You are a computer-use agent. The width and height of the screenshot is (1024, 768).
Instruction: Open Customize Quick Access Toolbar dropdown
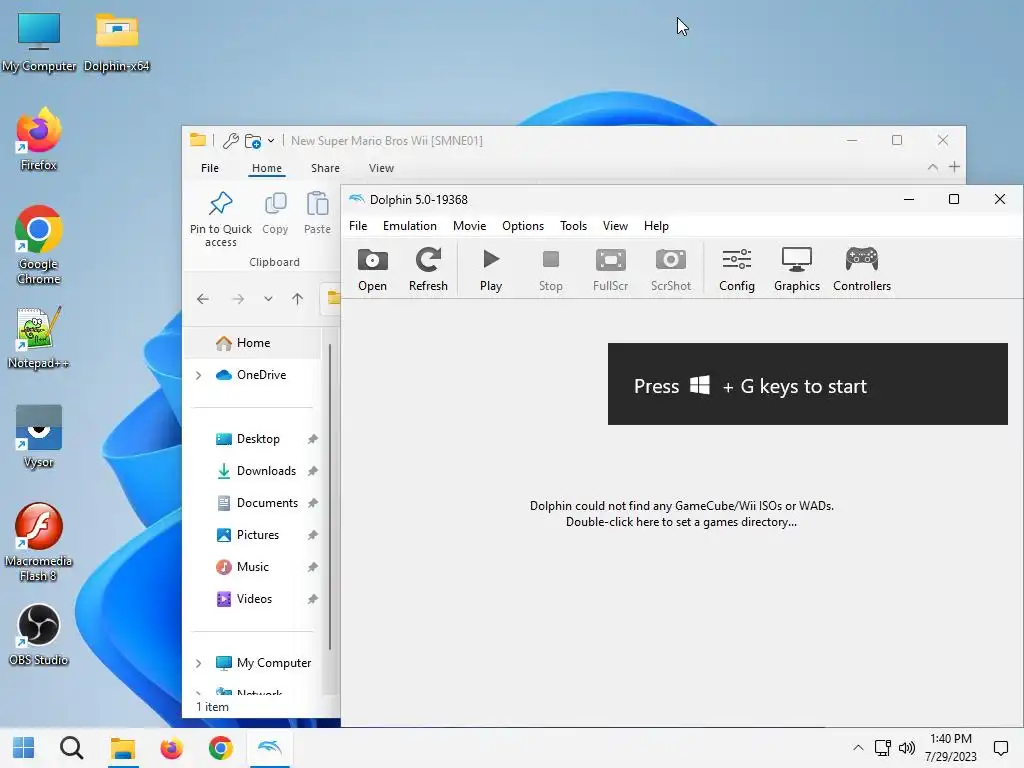(x=271, y=140)
